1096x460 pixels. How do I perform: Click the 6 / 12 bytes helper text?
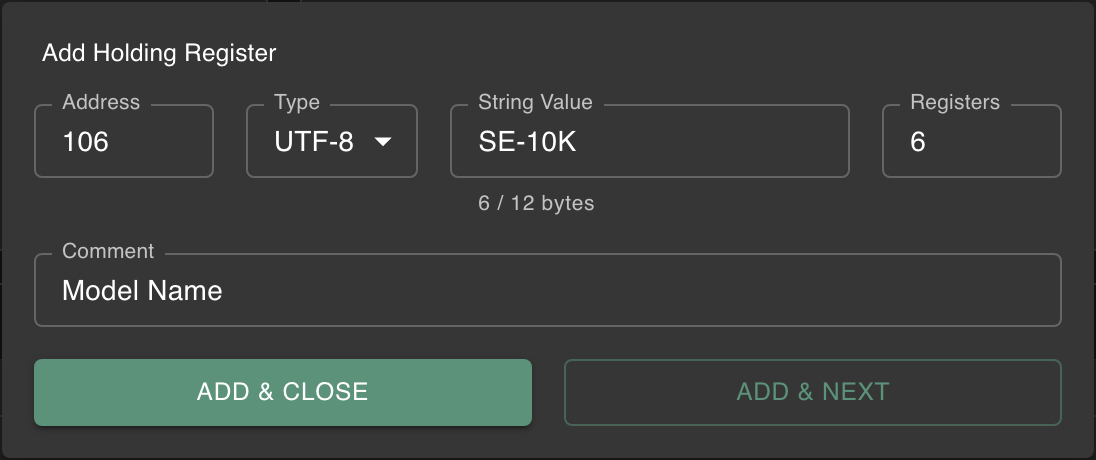[536, 203]
